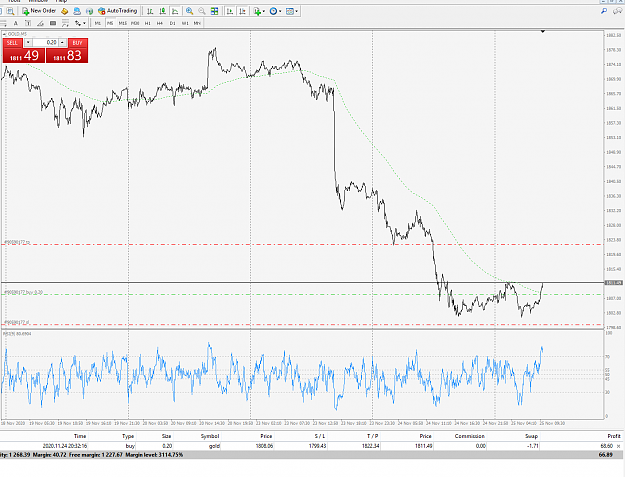Open the New Order dialog
The height and width of the screenshot is (477, 625).
pos(39,11)
